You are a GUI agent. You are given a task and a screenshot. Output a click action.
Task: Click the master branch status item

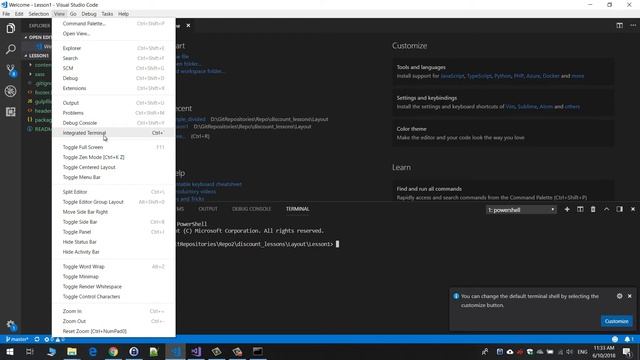coord(17,339)
